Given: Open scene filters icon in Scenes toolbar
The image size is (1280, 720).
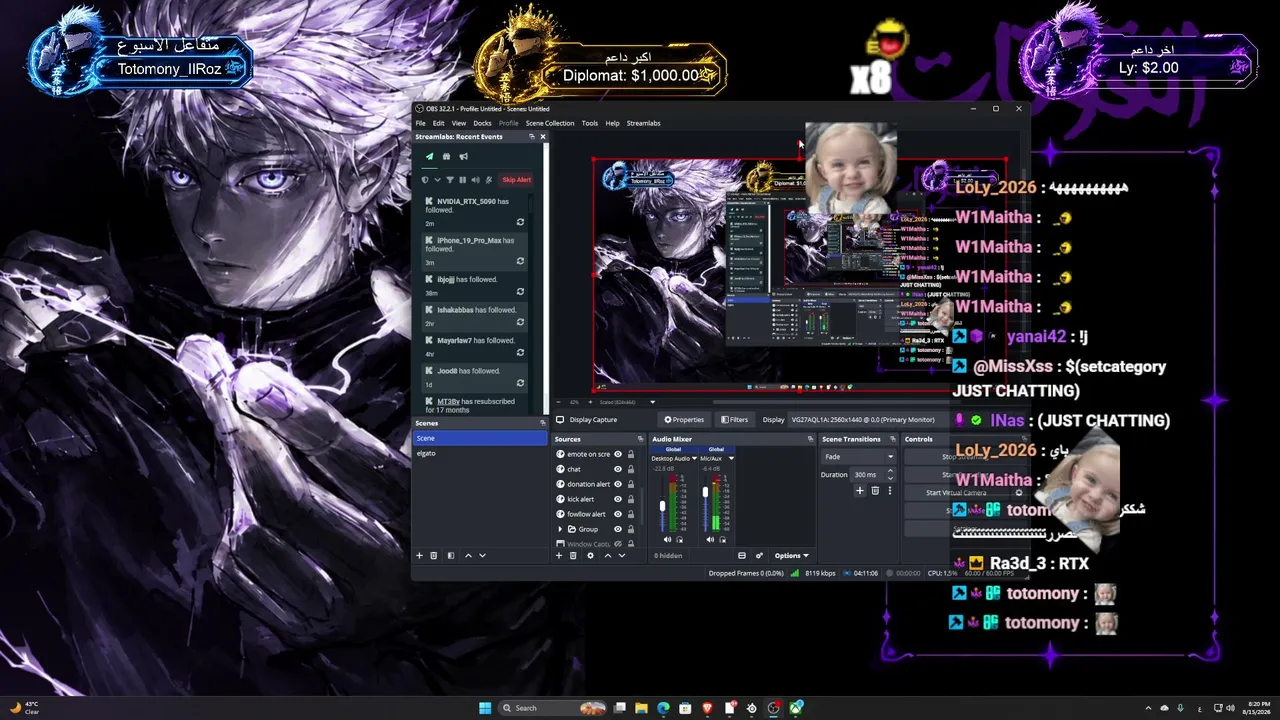Looking at the screenshot, I should point(451,555).
